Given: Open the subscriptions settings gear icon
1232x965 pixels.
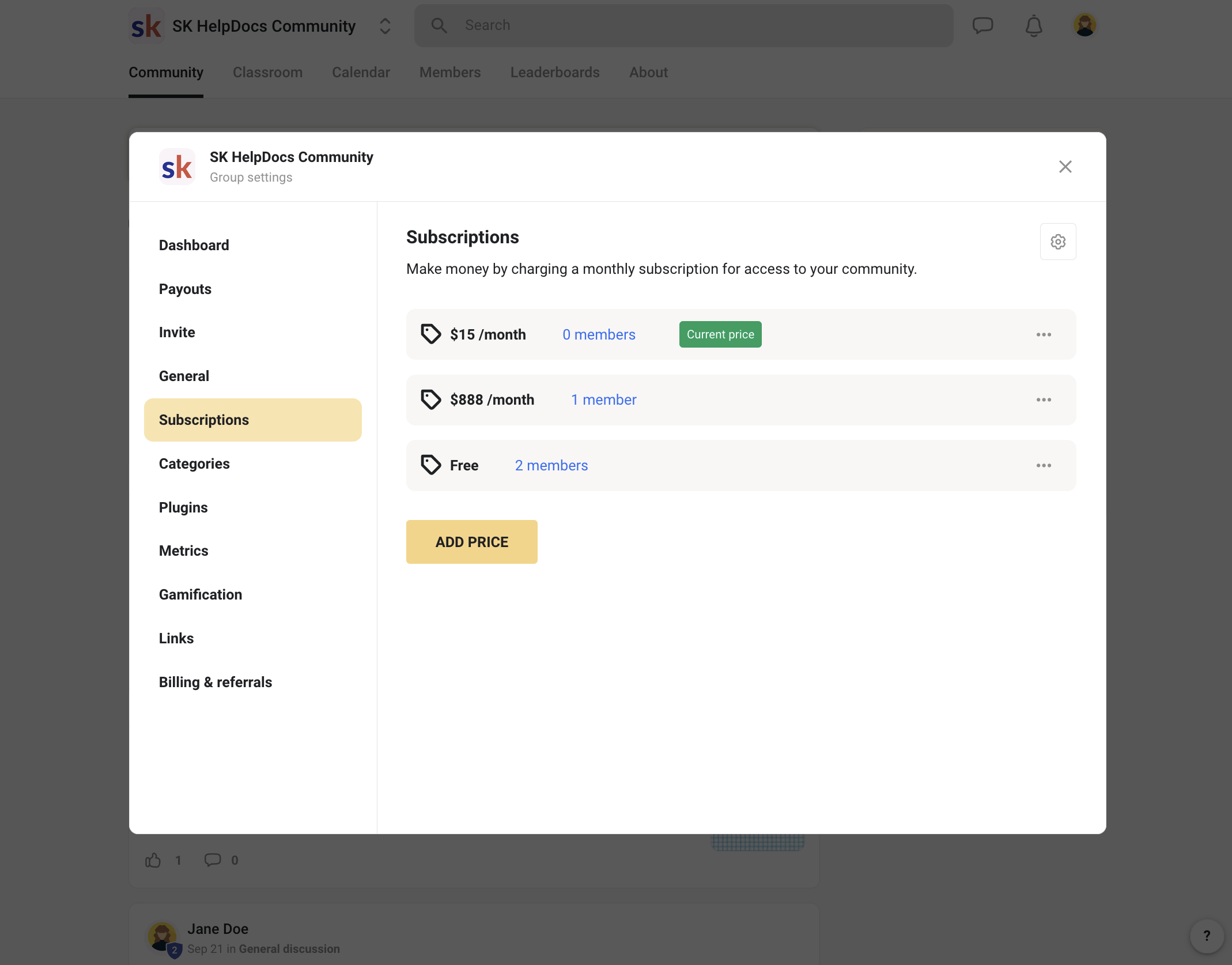Looking at the screenshot, I should (1058, 242).
